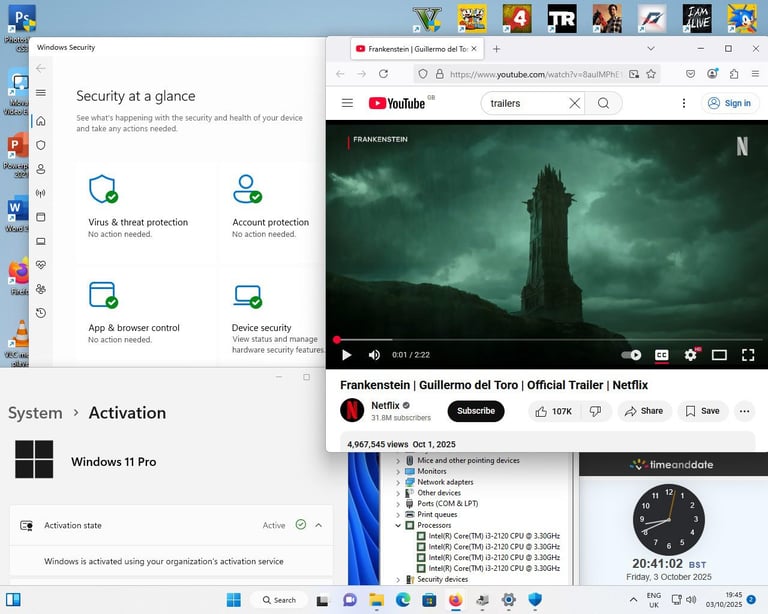Expand the Network adapters node
The image size is (768, 614).
click(398, 482)
